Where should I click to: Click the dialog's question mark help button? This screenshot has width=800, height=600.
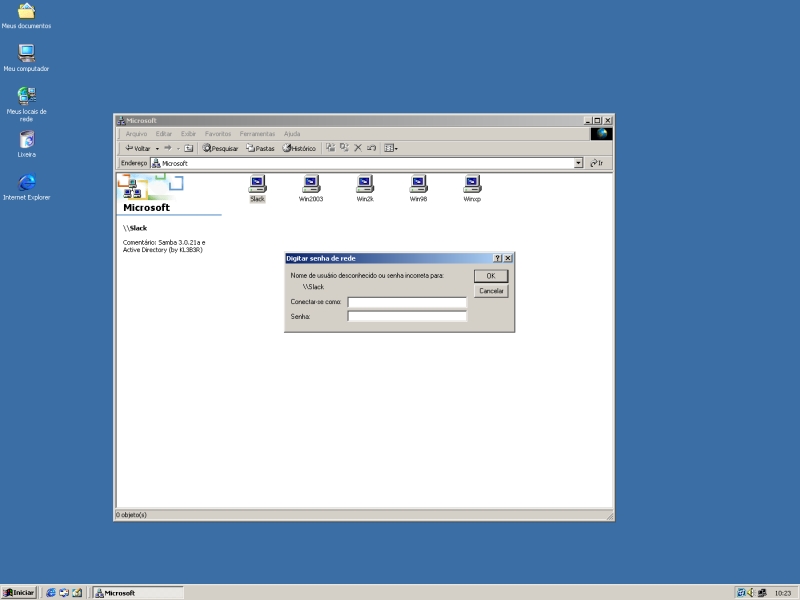coord(498,258)
